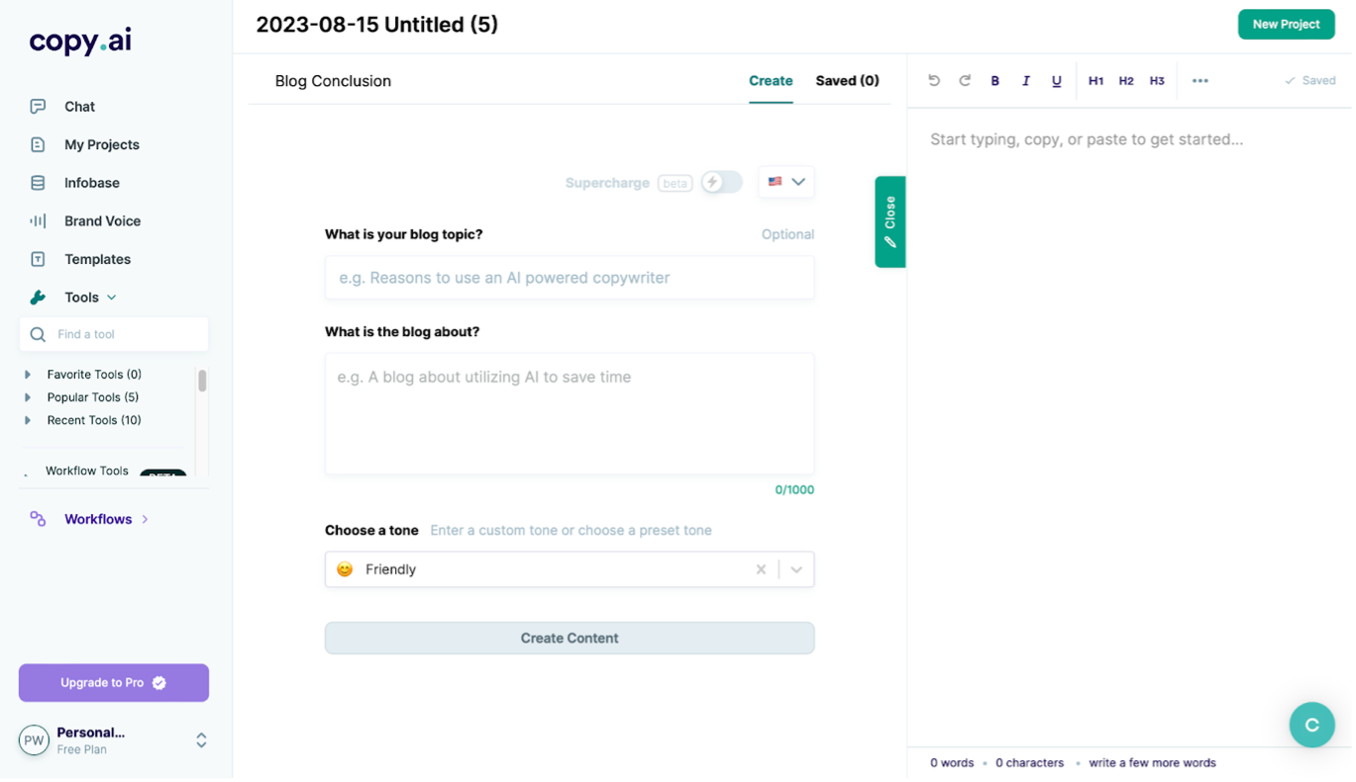1356x782 pixels.
Task: Click the project title 2023-08-15 Untitled (5)
Action: [377, 25]
